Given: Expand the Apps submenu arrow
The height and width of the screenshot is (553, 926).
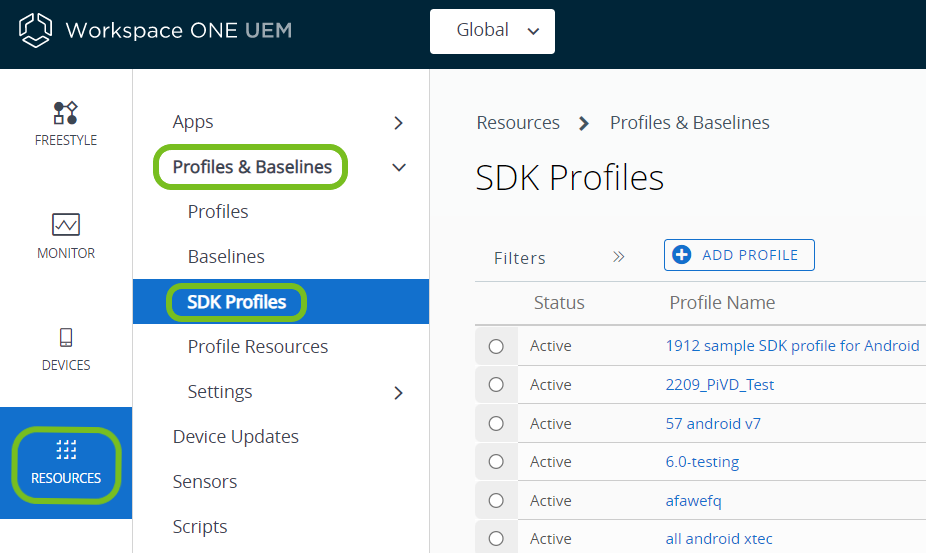Looking at the screenshot, I should 399,123.
